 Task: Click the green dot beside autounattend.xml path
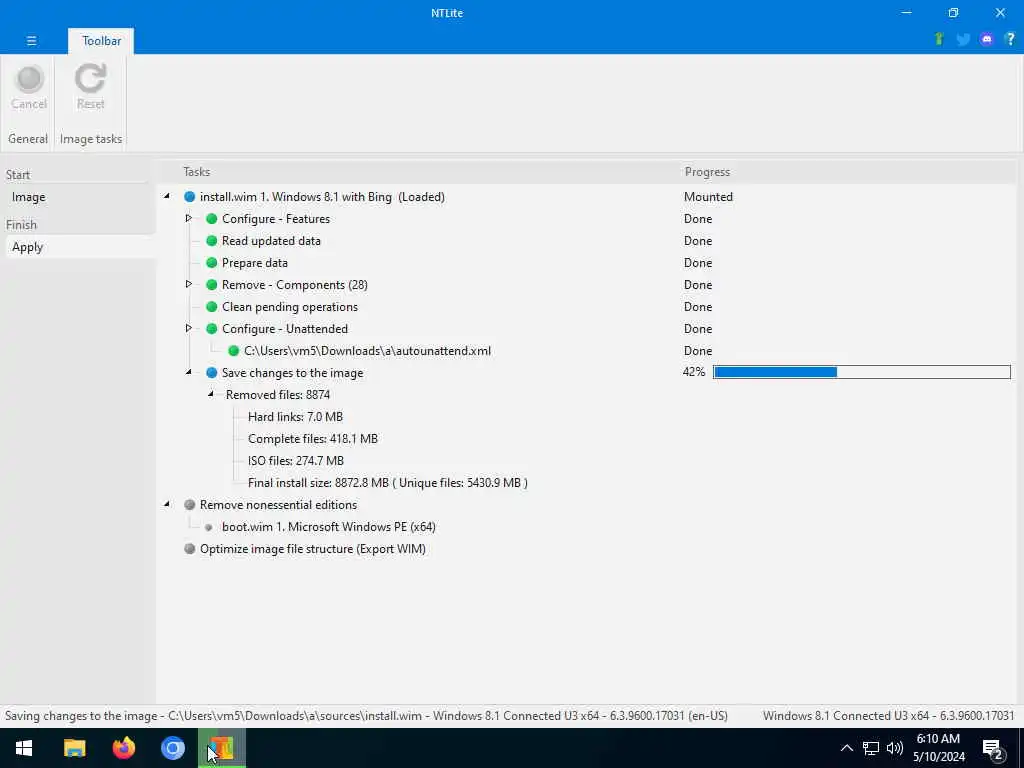tap(234, 351)
